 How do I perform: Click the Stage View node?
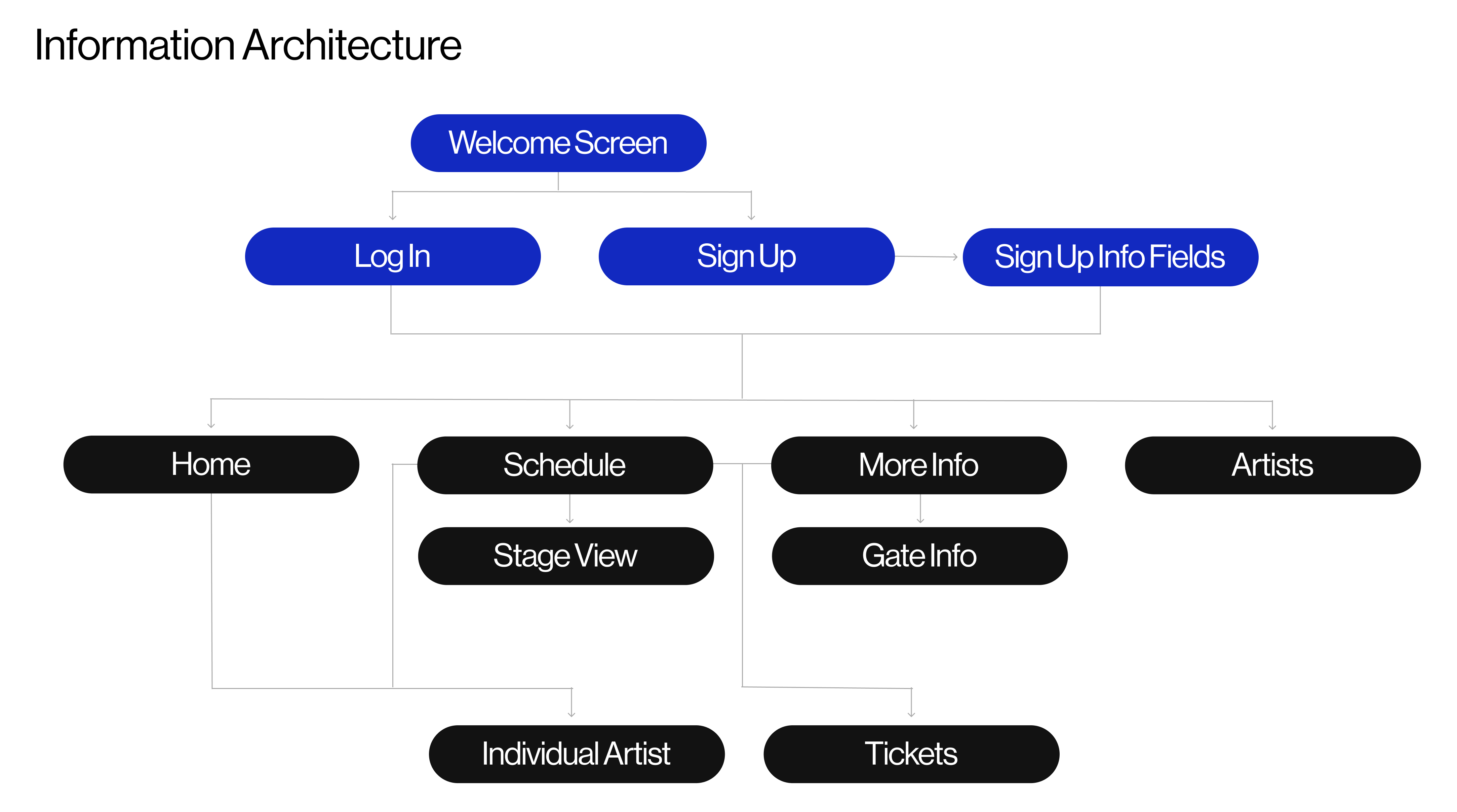coord(565,556)
